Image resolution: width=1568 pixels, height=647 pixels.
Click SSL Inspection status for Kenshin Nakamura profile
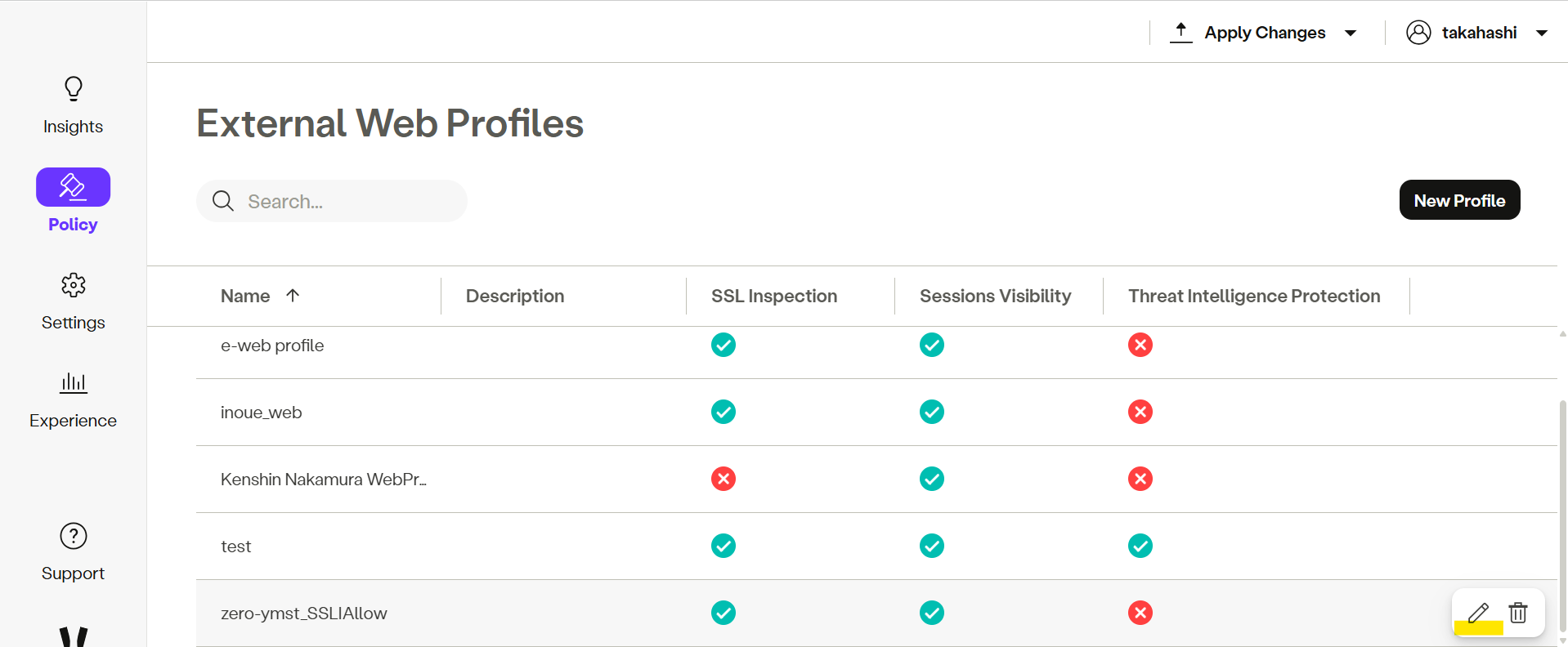723,479
